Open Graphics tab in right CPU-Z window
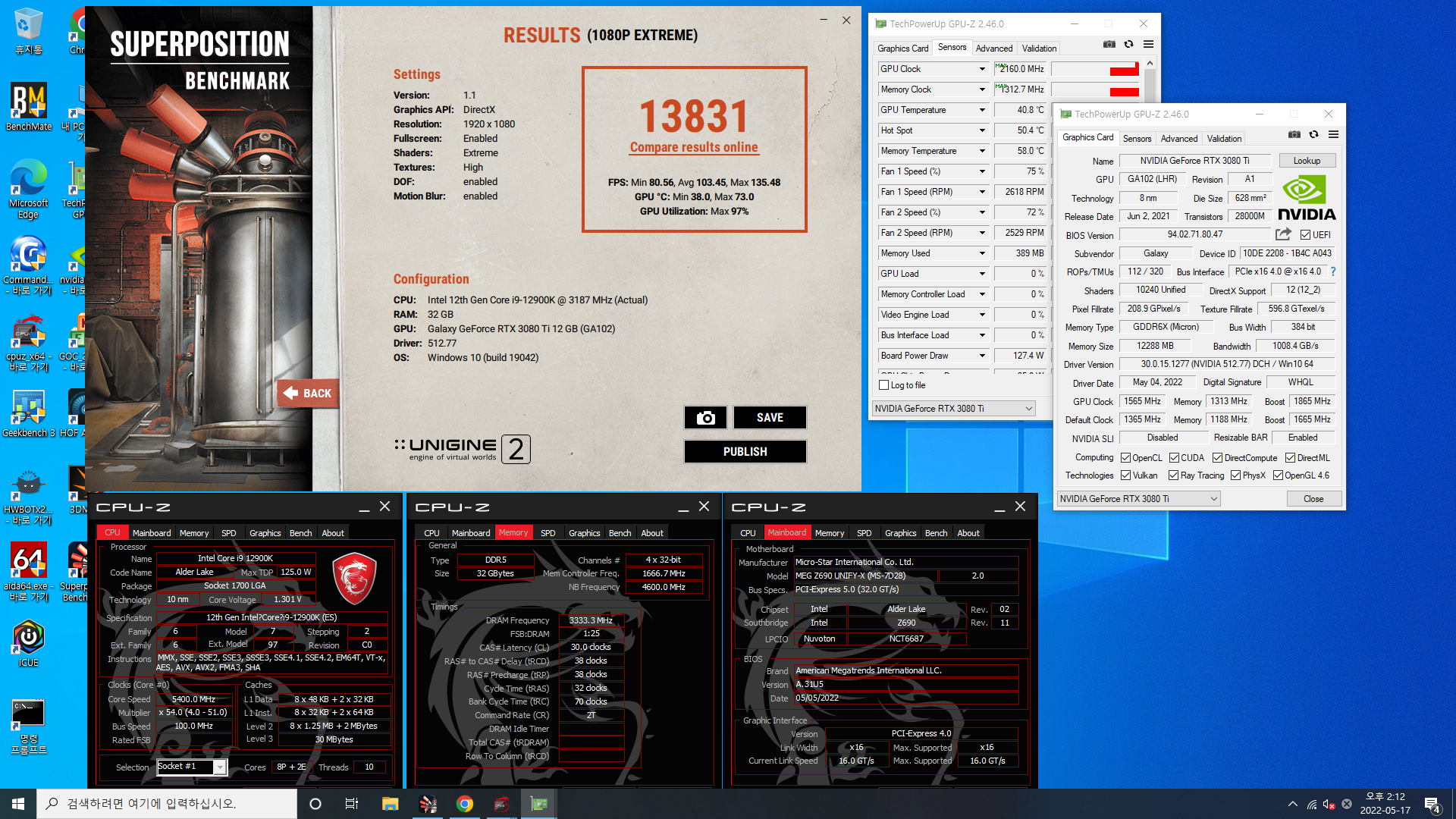Image resolution: width=1456 pixels, height=819 pixels. click(x=900, y=533)
